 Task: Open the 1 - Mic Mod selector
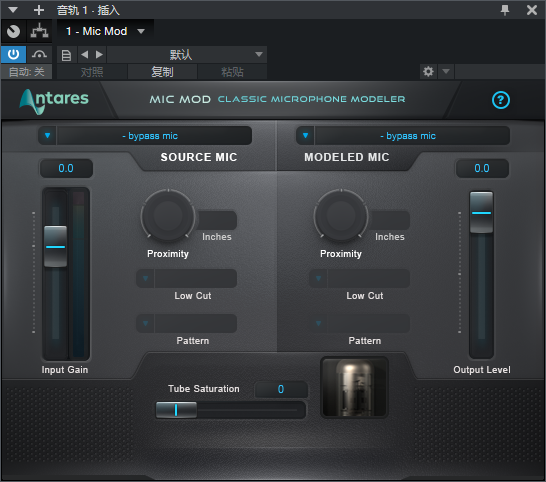105,31
